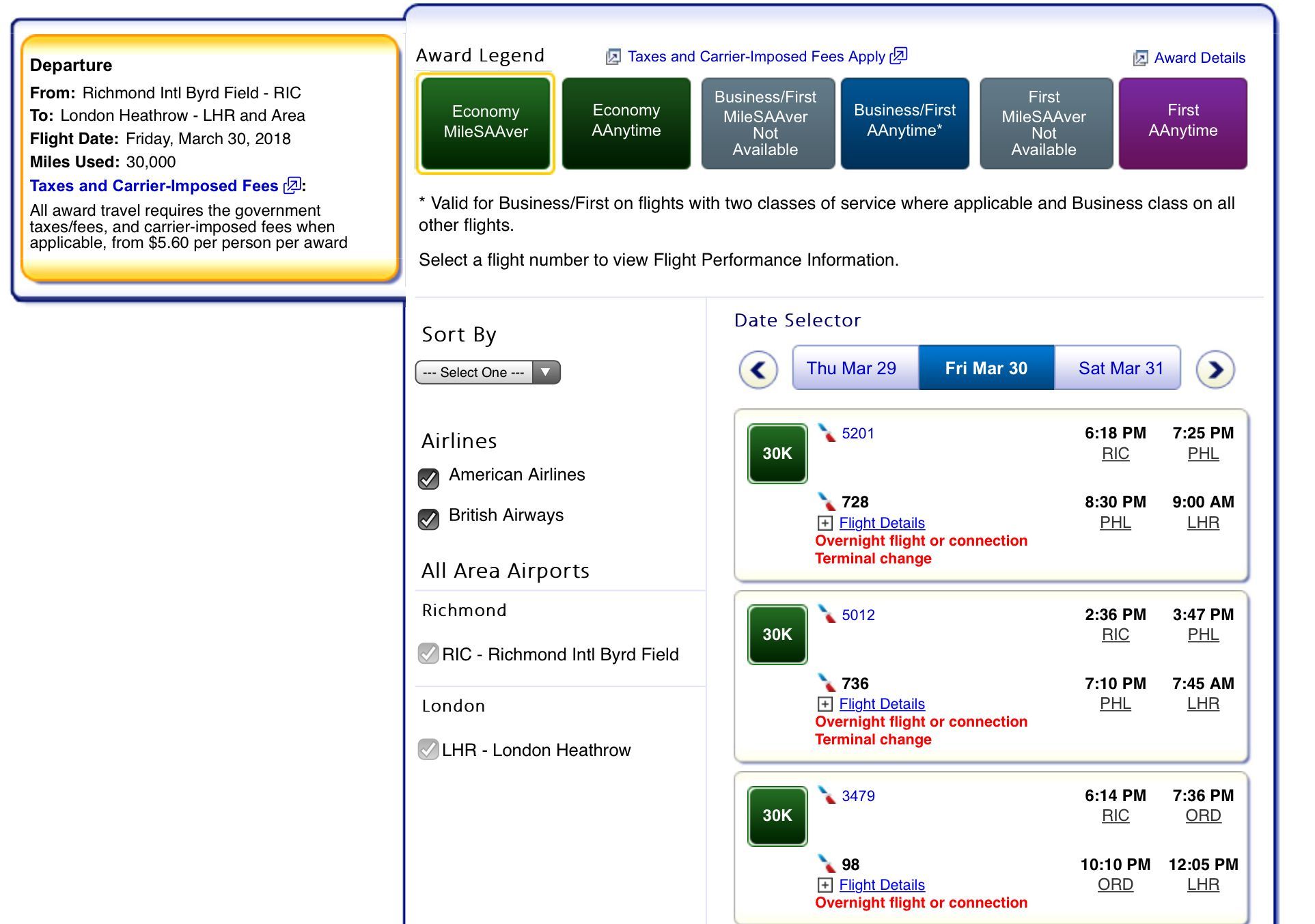This screenshot has height=924, width=1315.
Task: Advance dates with right arrow button
Action: tap(1215, 369)
